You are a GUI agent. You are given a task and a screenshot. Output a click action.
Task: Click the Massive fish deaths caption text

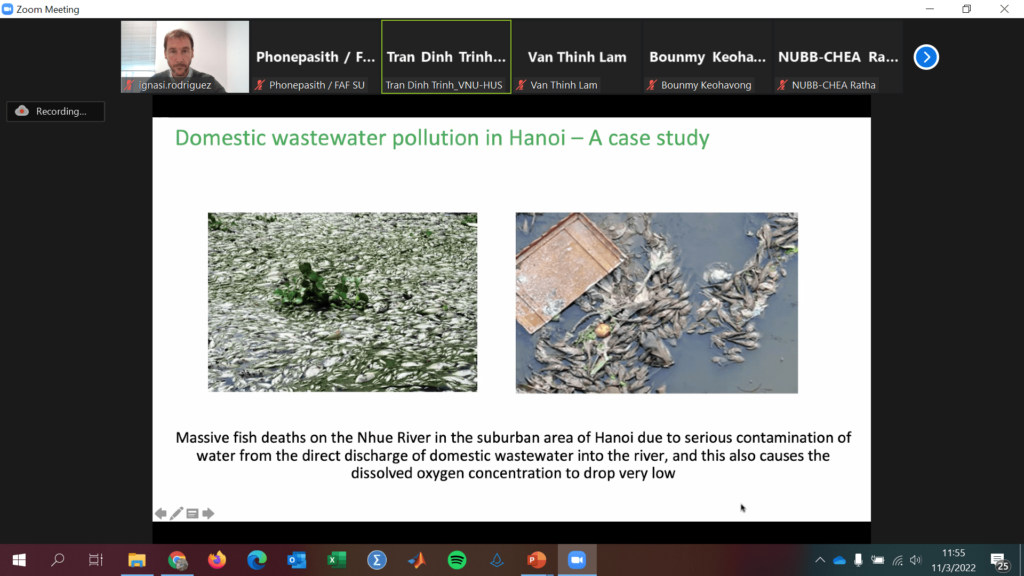[513, 455]
